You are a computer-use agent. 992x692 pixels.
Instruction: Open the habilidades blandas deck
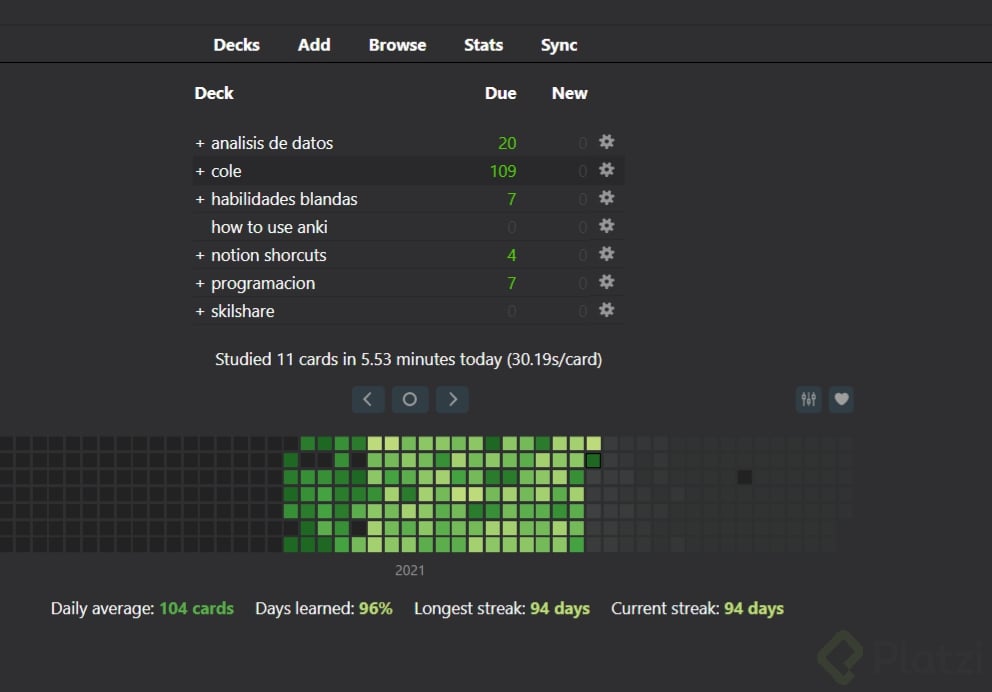[x=284, y=199]
